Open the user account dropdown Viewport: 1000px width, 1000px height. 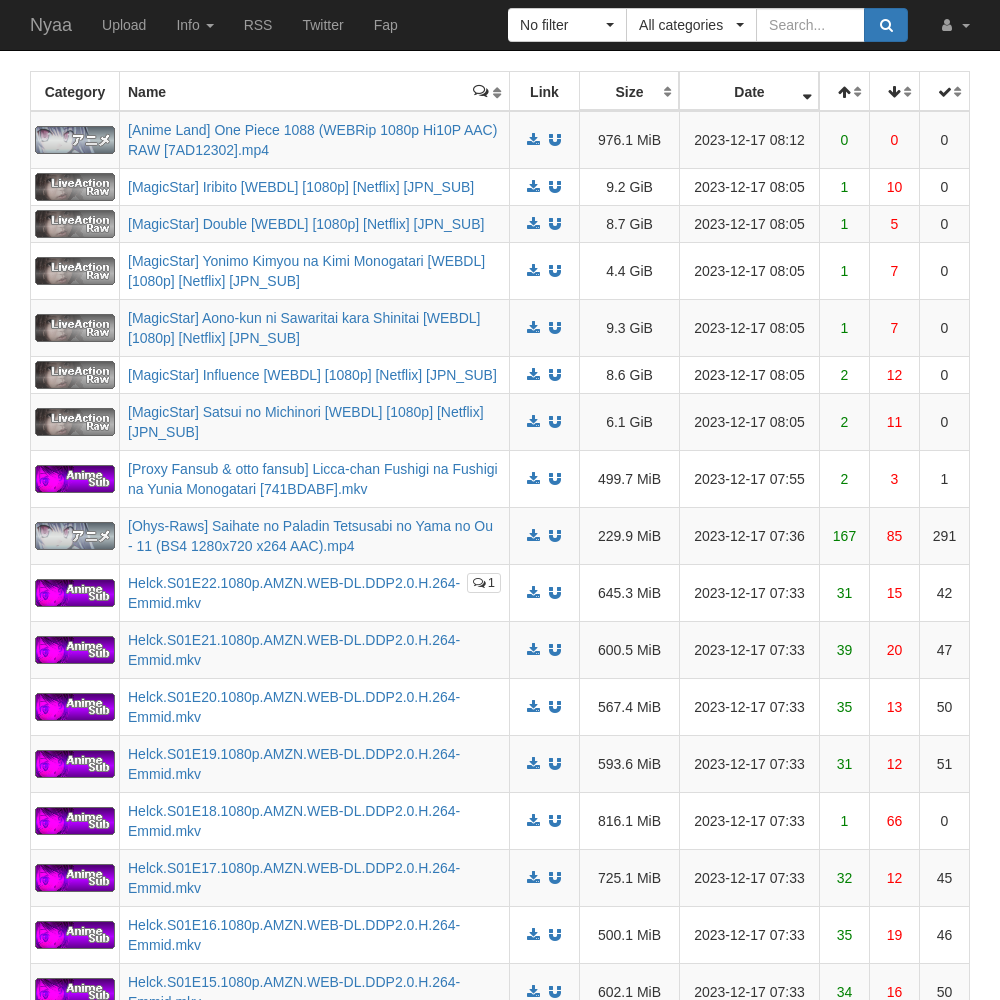tap(955, 26)
